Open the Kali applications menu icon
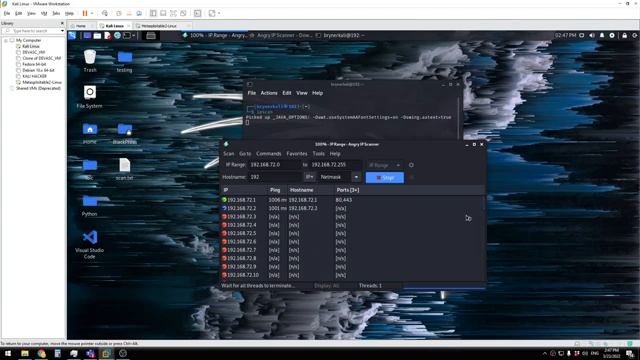Viewport: 640px width, 360px height. [x=72, y=36]
